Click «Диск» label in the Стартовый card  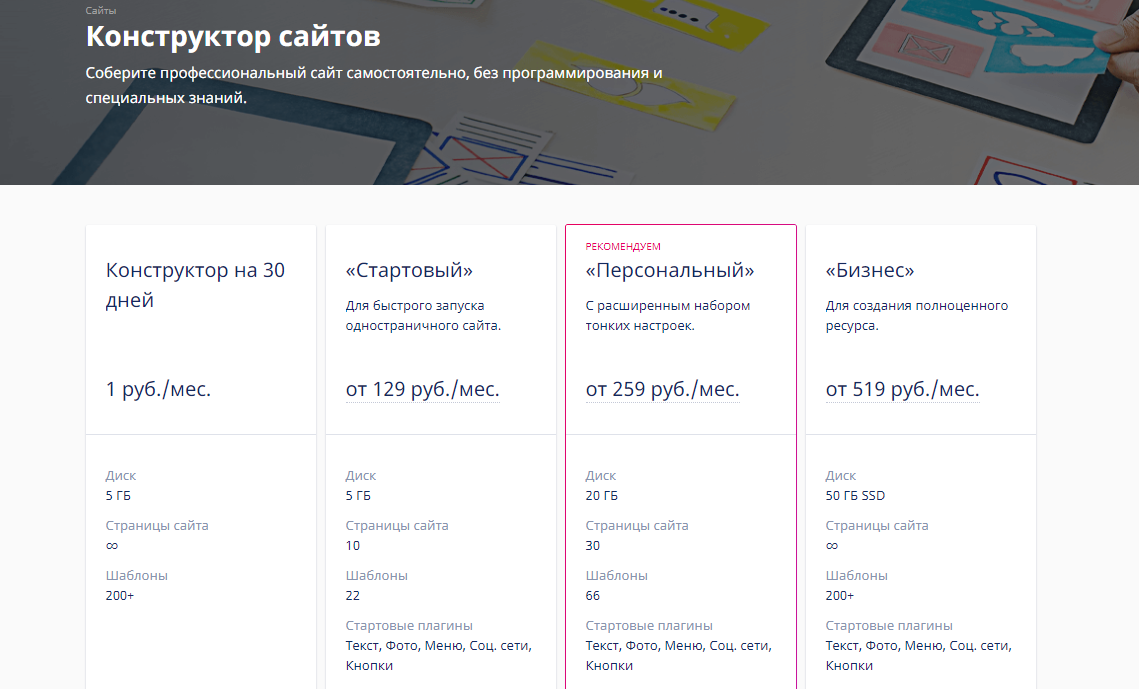pos(360,476)
